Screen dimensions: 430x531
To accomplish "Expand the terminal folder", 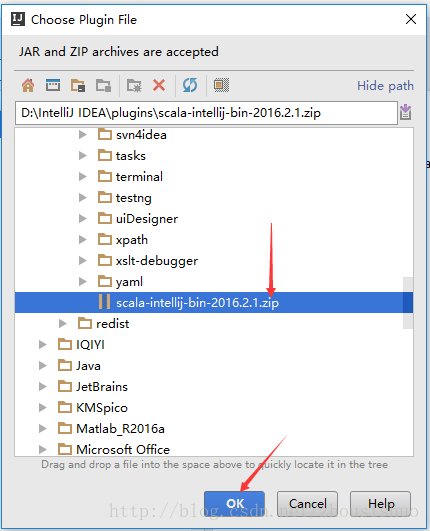I will click(x=82, y=177).
